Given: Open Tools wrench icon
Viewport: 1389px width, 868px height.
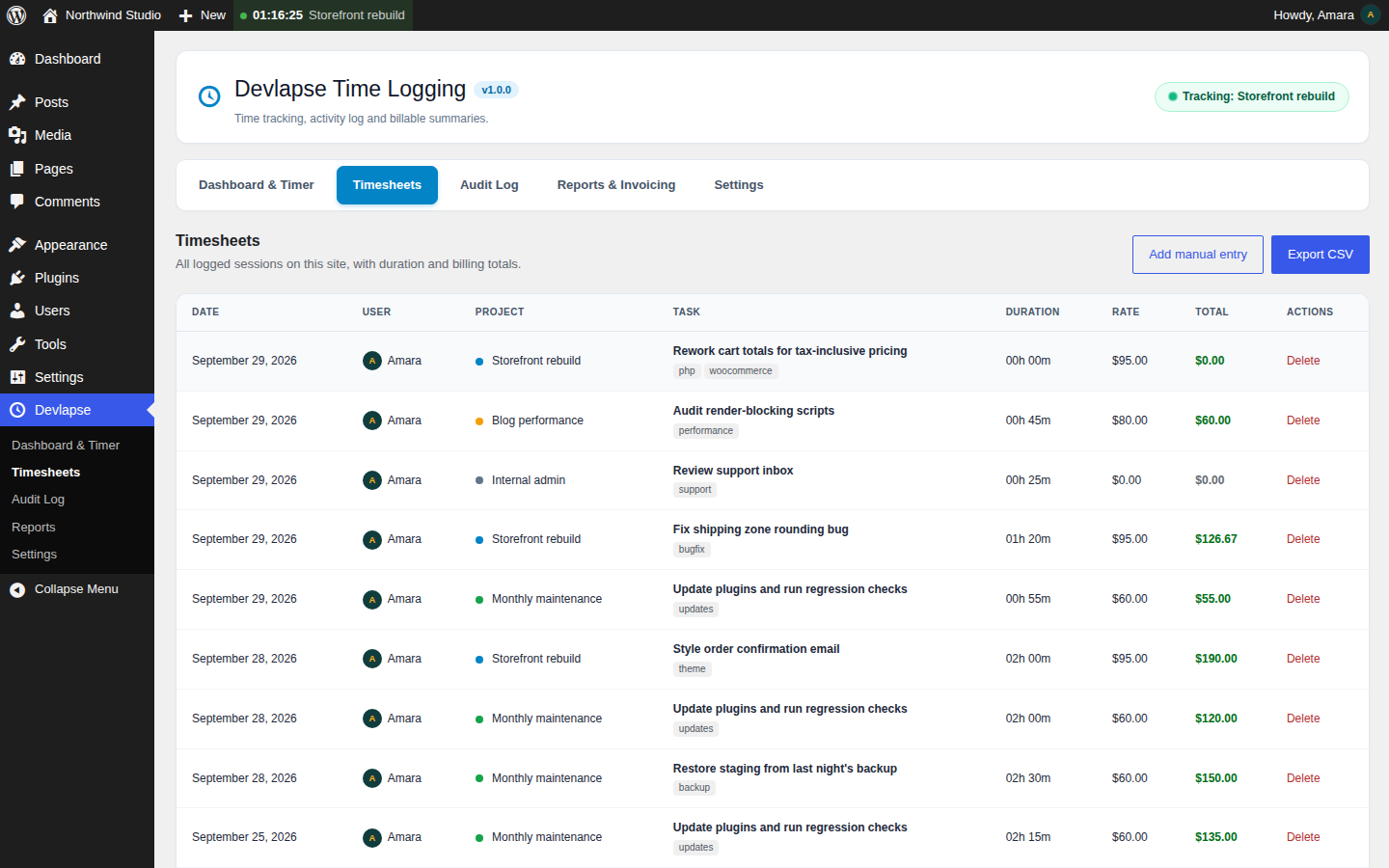Looking at the screenshot, I should coord(17,344).
